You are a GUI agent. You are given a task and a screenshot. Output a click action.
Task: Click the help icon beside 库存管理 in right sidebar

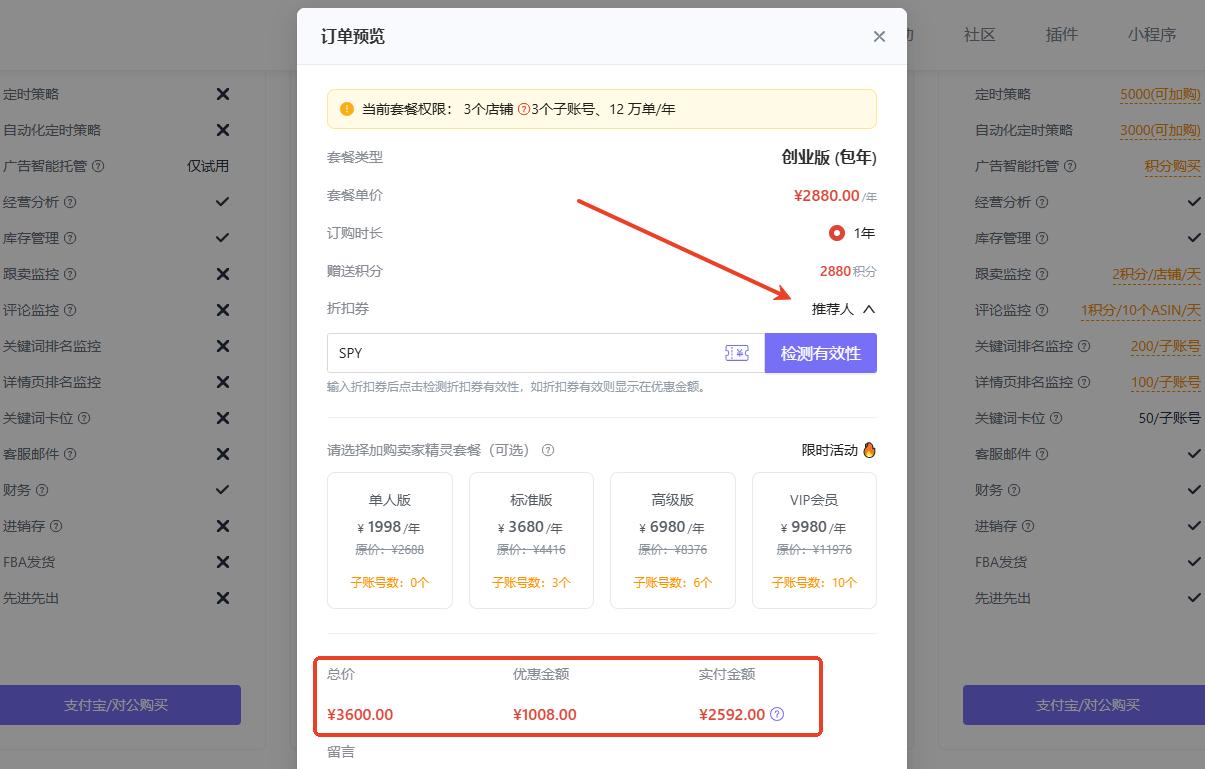pos(1043,238)
